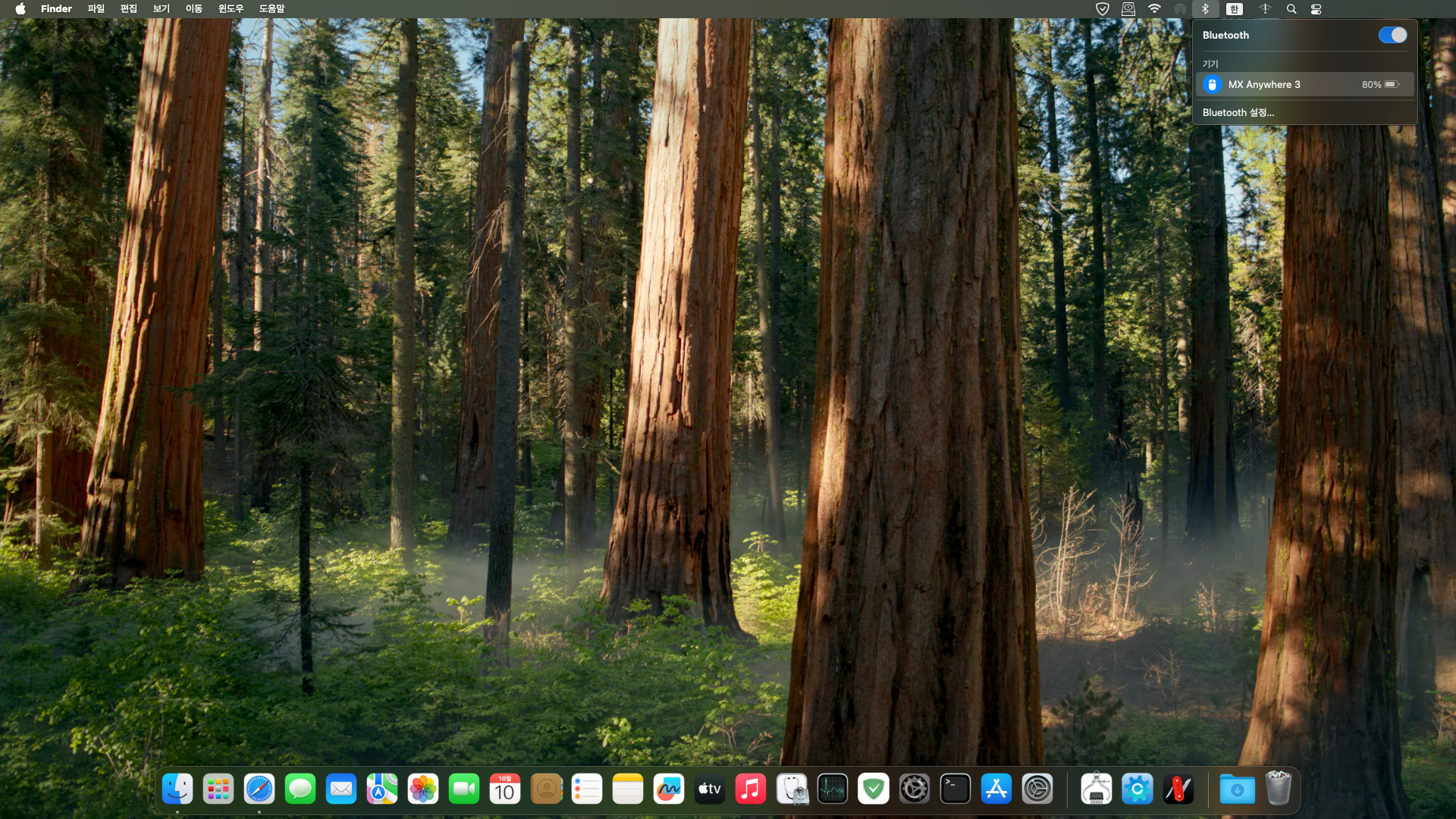Open the Downloads folder stack
The image size is (1456, 819).
click(1238, 789)
